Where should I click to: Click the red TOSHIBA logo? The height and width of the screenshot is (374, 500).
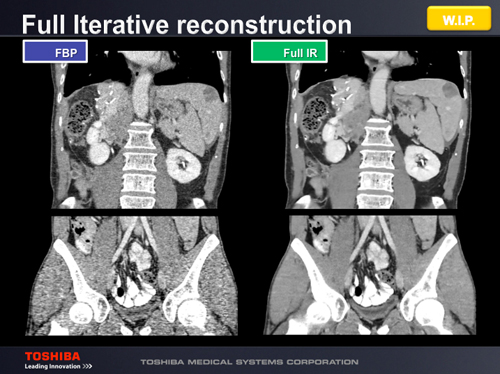tap(53, 356)
